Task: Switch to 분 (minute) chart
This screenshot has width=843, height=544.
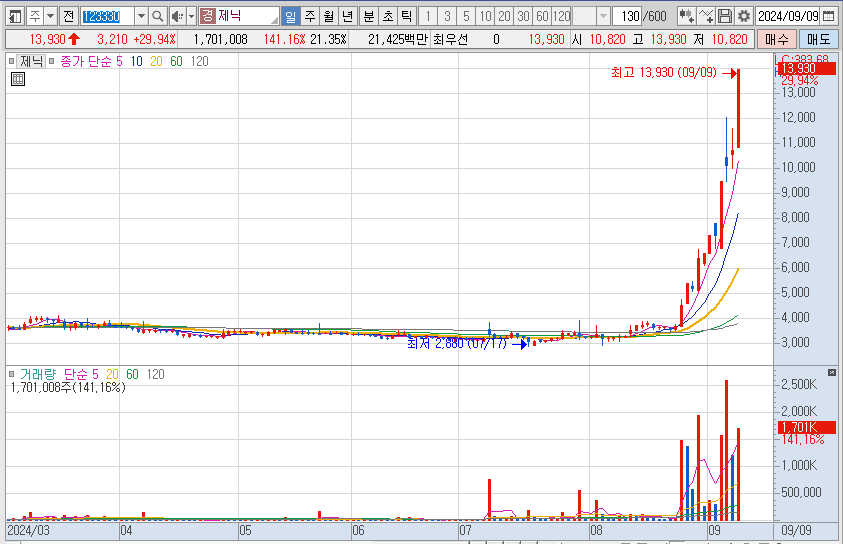Action: coord(369,16)
